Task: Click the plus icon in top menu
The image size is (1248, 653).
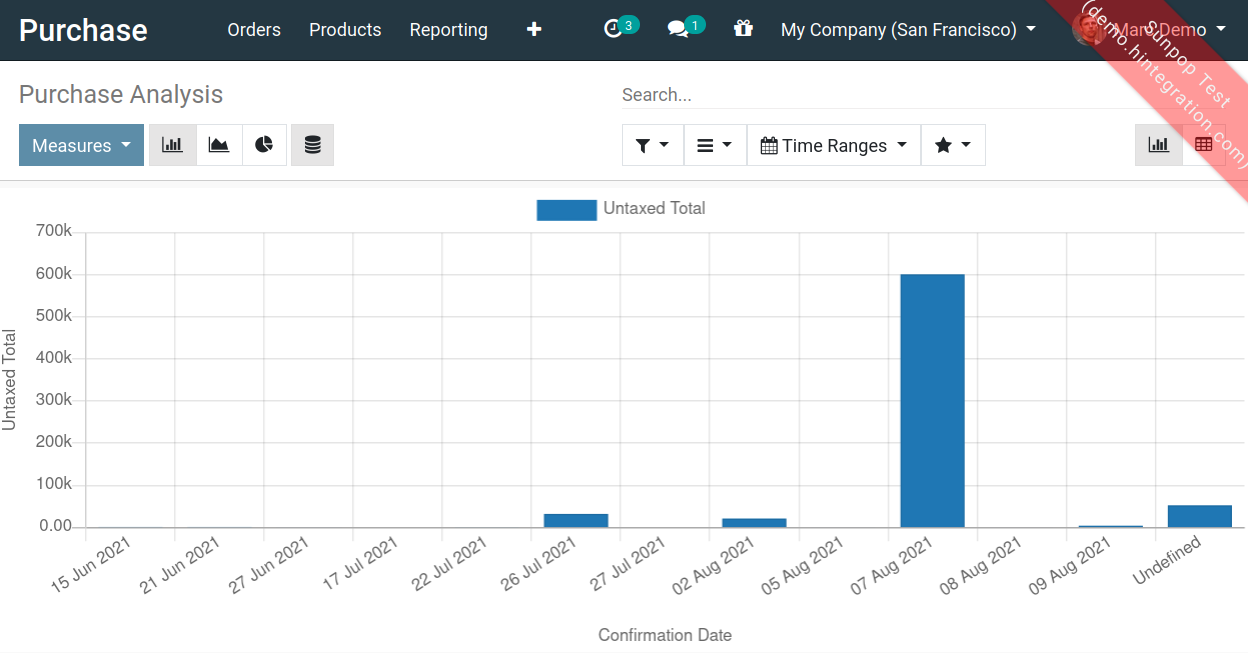Action: point(534,30)
